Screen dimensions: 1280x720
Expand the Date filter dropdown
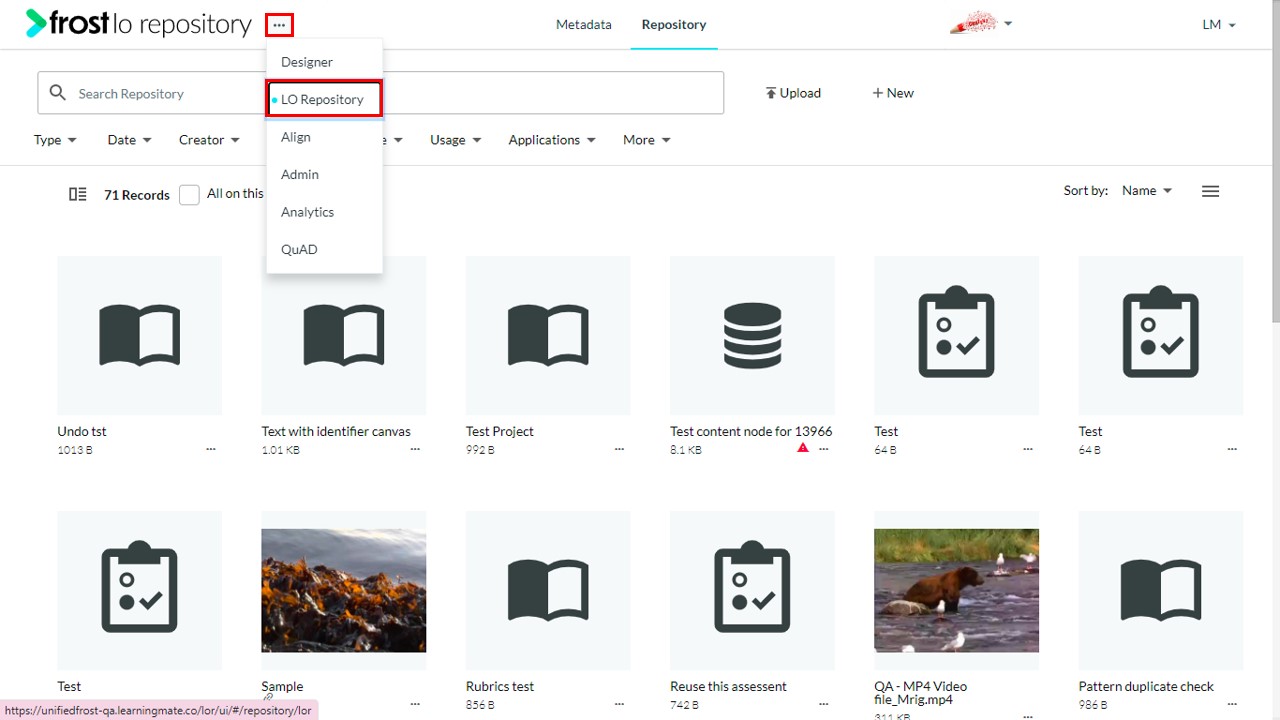(129, 140)
